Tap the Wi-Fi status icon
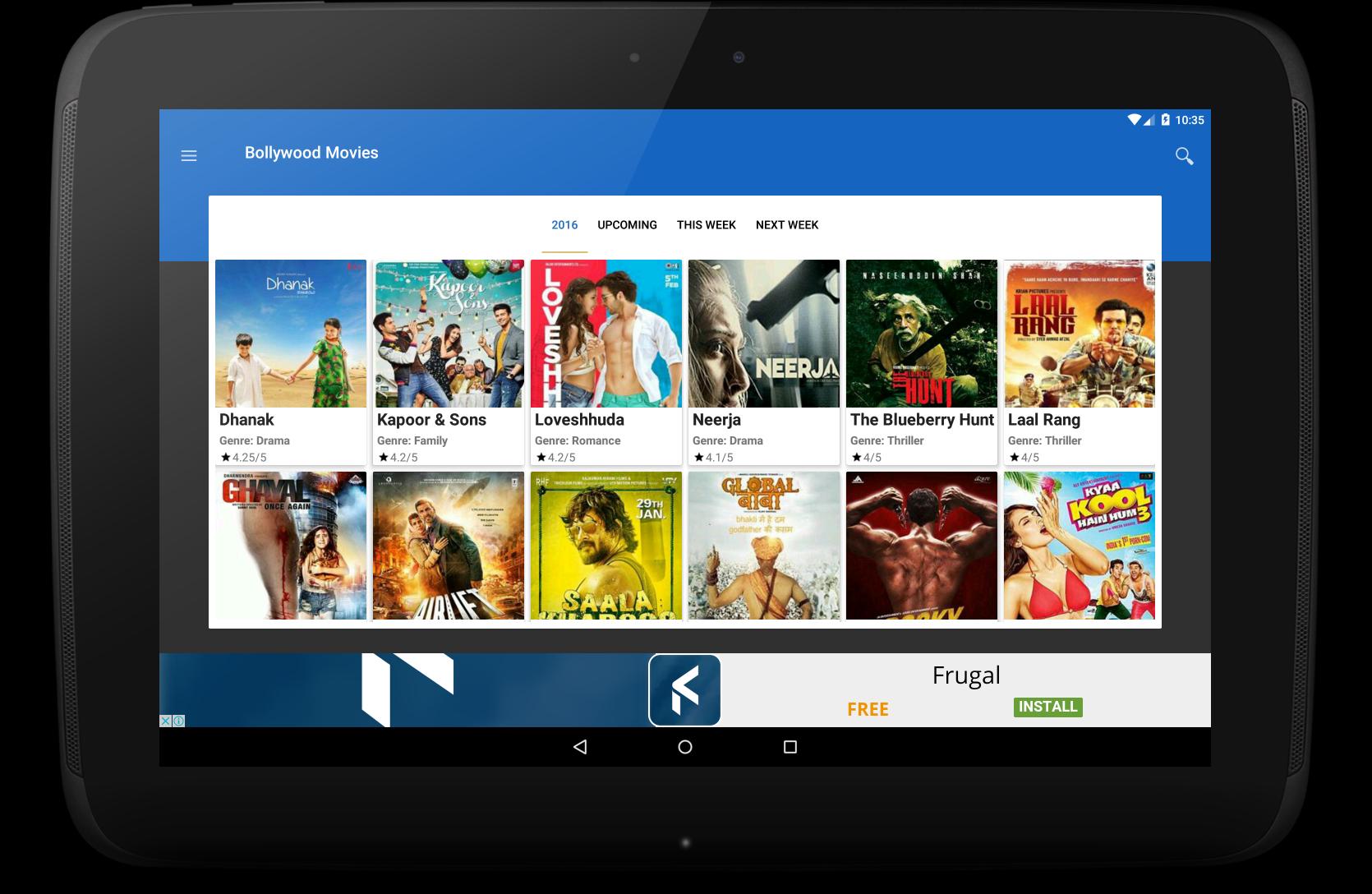The width and height of the screenshot is (1372, 894). point(1135,120)
